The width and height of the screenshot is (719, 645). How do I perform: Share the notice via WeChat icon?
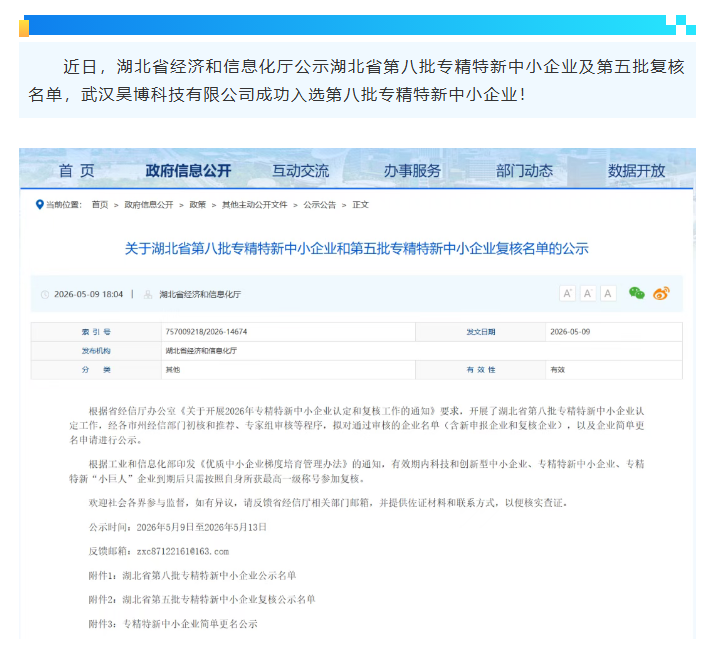coord(636,293)
